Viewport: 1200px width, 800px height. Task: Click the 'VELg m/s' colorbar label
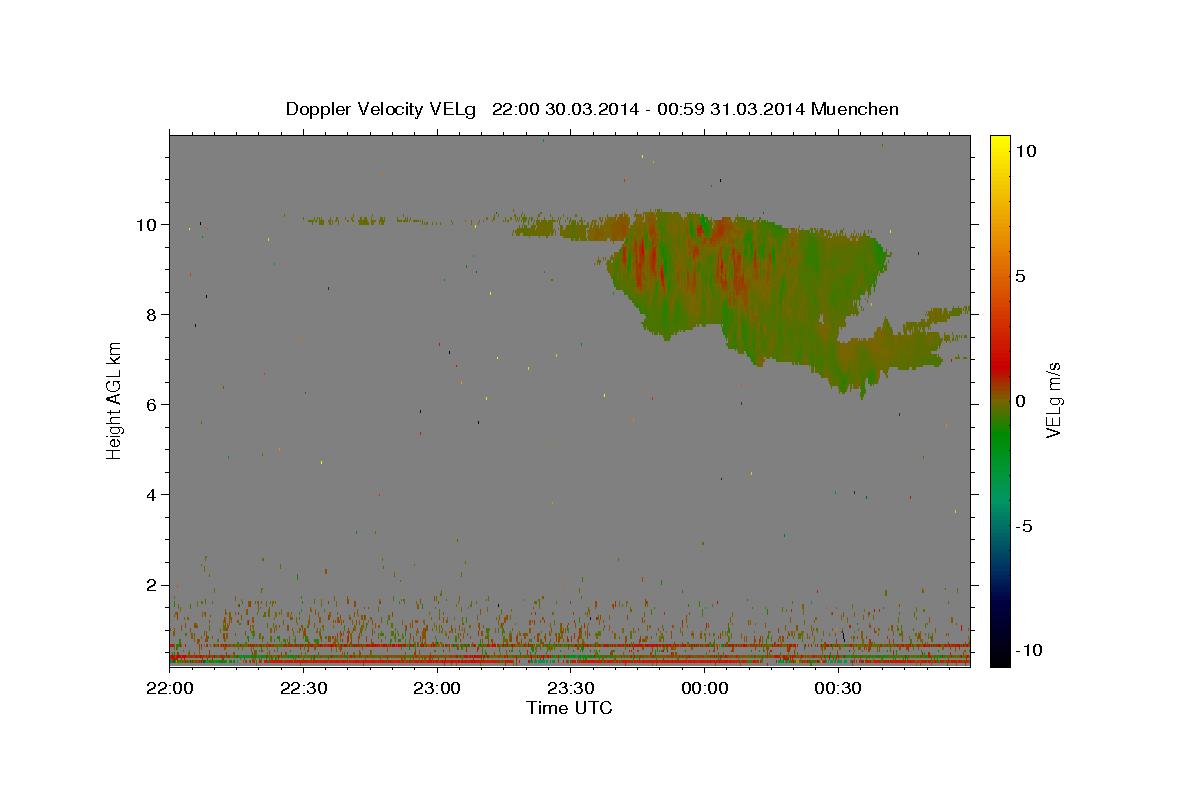pos(1053,400)
